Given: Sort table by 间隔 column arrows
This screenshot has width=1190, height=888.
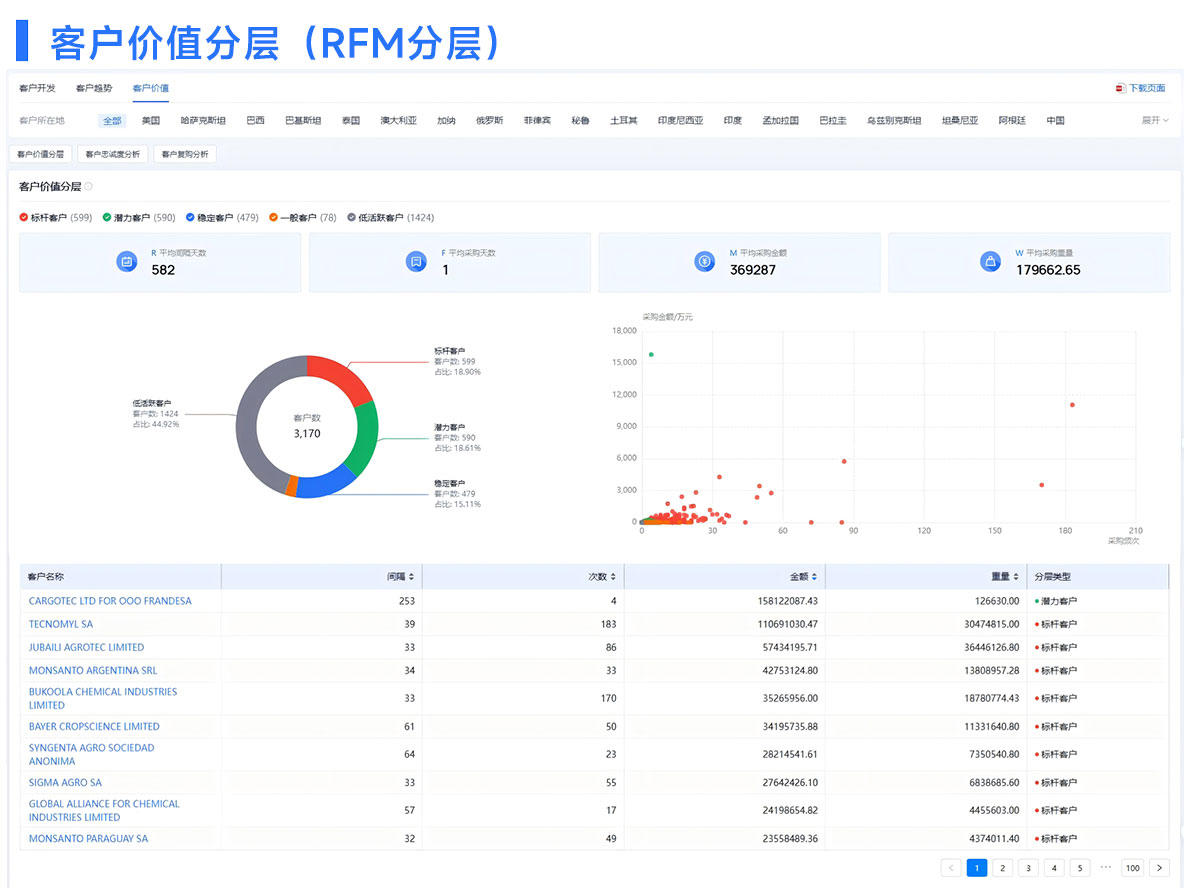Looking at the screenshot, I should coord(411,577).
